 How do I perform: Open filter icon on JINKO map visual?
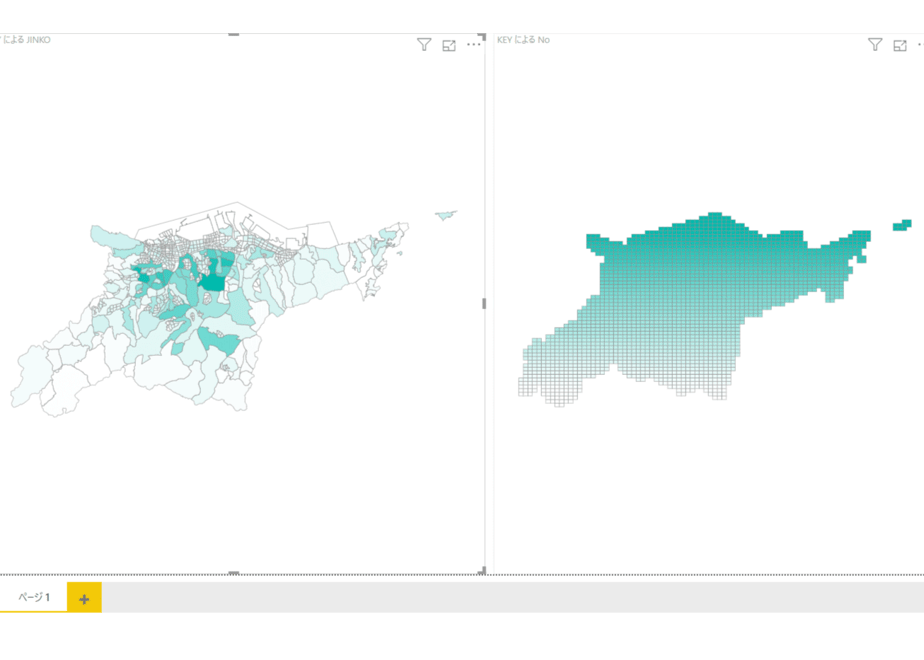pos(424,45)
